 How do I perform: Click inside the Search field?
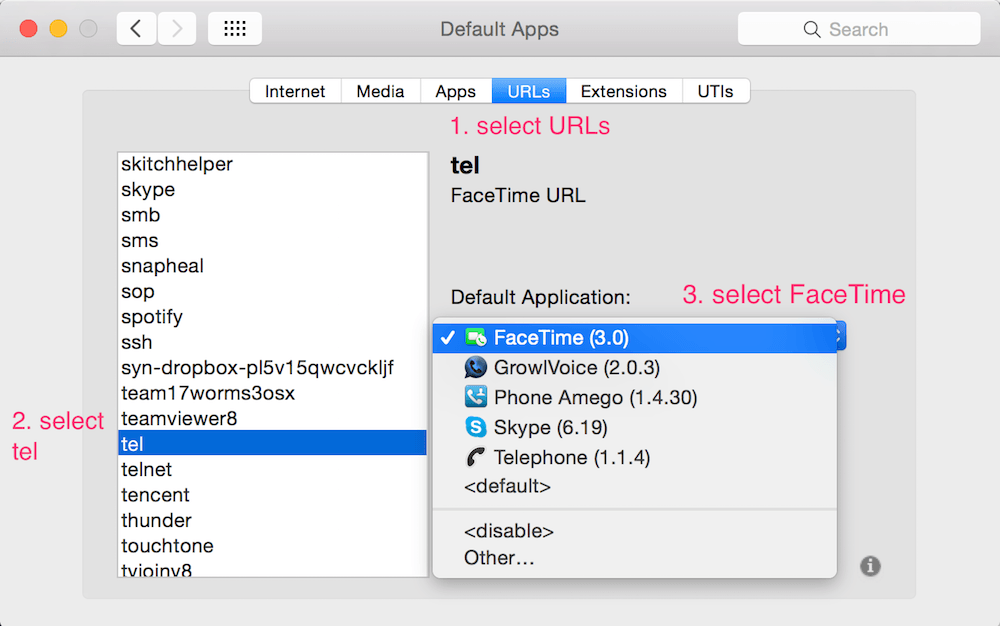[859, 29]
